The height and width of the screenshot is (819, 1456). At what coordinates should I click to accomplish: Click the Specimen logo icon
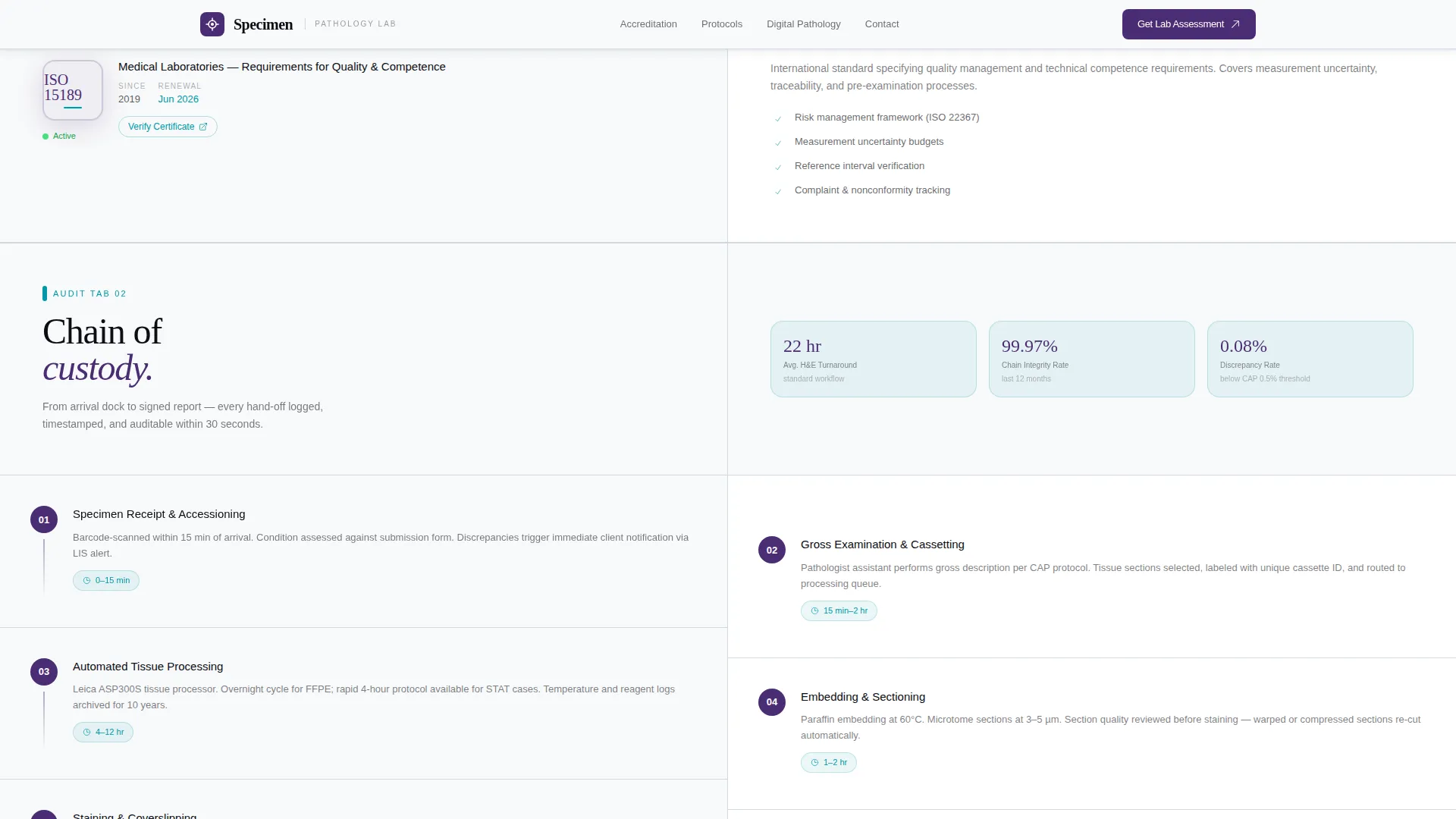pos(212,24)
